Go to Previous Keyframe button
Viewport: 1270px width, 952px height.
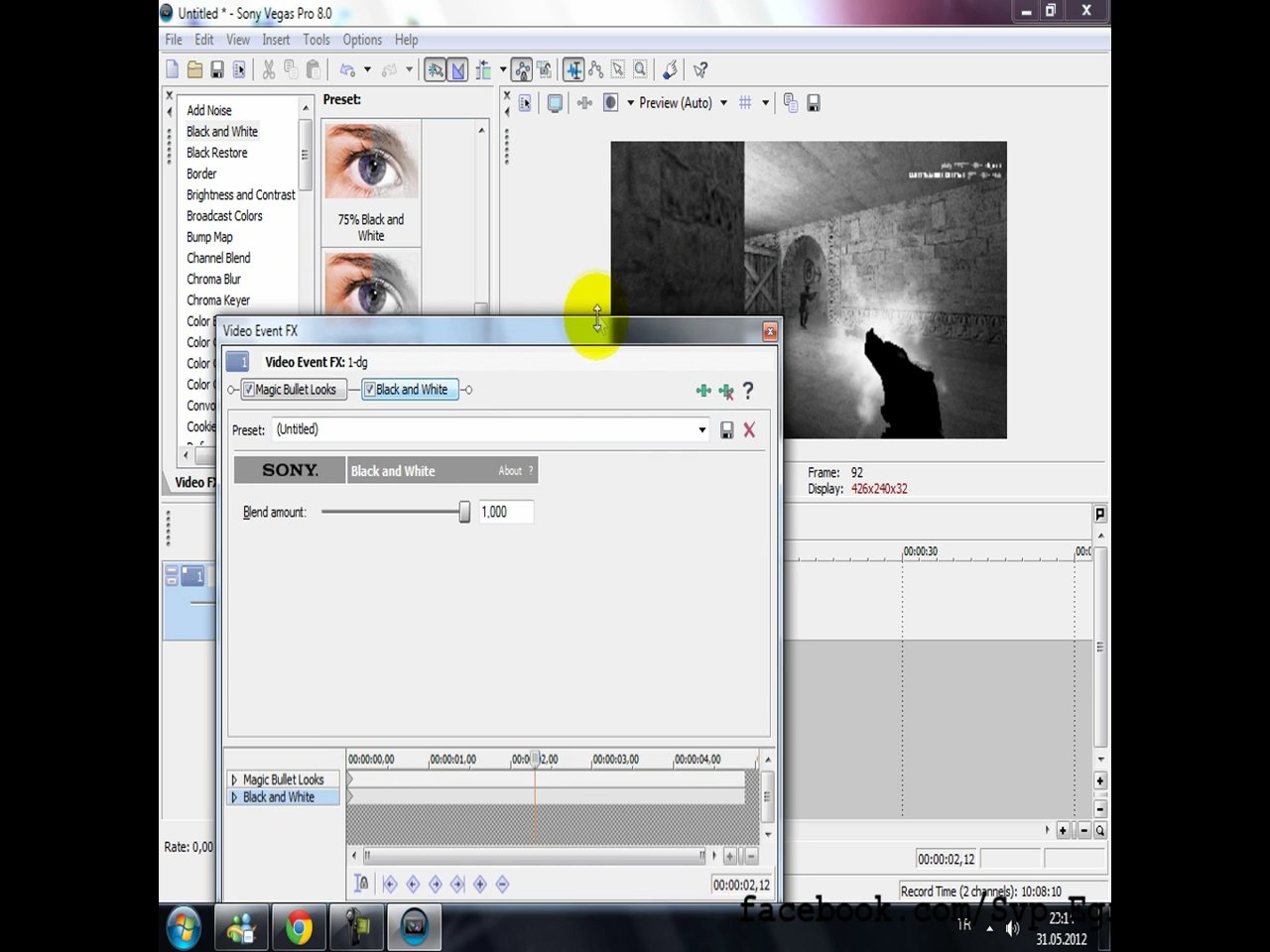tap(413, 884)
